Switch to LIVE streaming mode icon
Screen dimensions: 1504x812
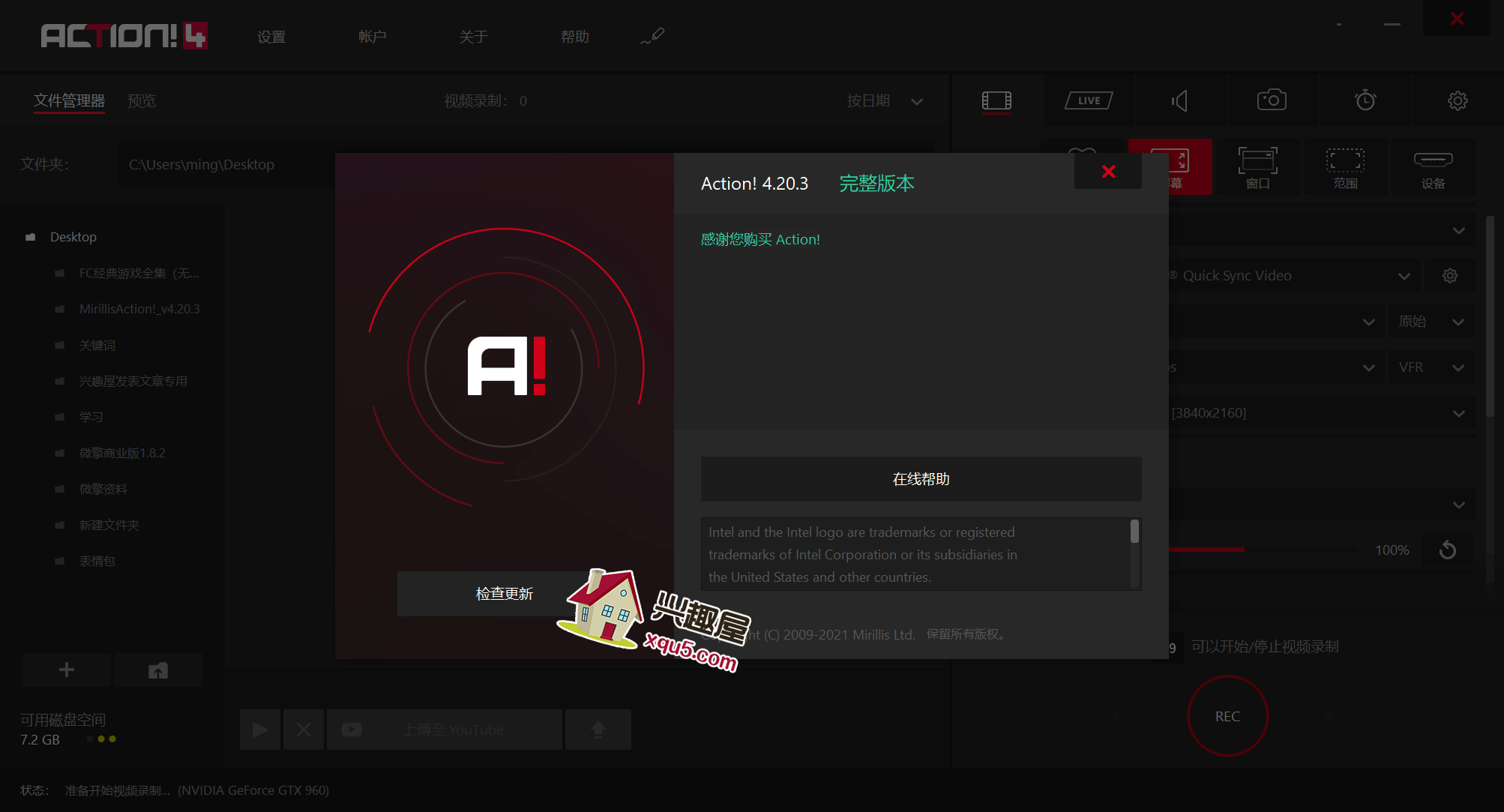(1089, 100)
